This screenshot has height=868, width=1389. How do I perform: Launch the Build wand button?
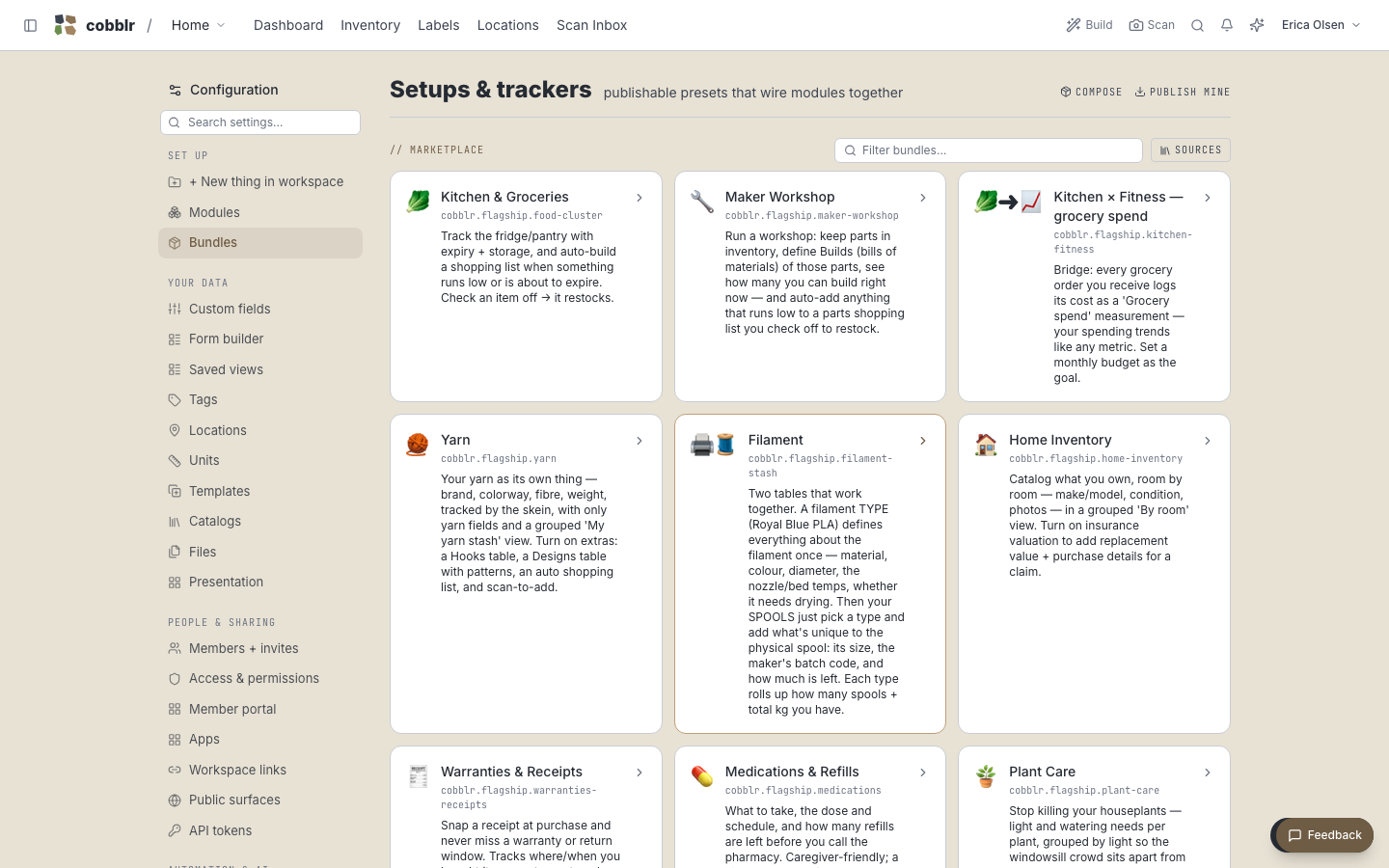coord(1089,25)
